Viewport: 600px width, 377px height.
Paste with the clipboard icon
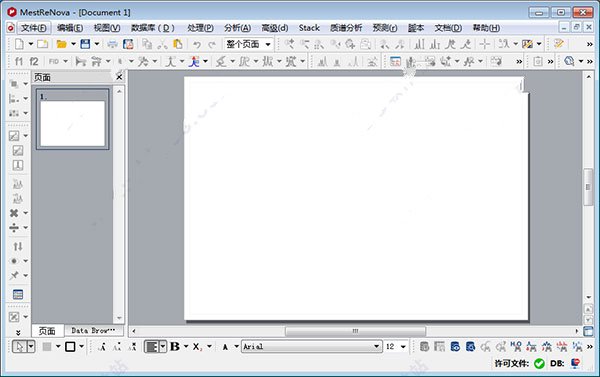[178, 44]
